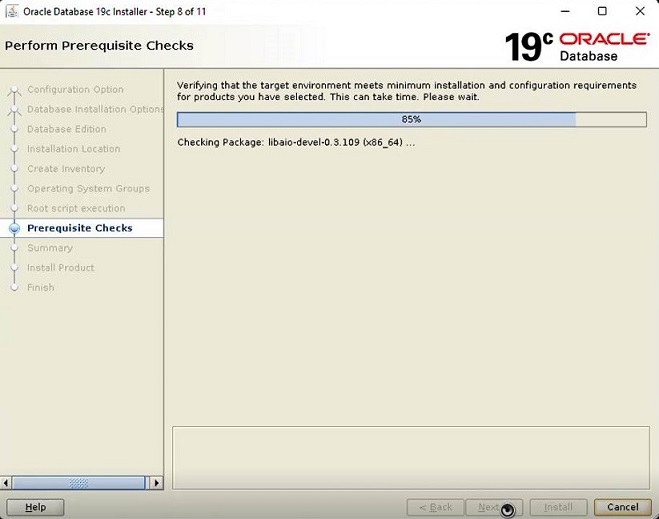The width and height of the screenshot is (659, 519).
Task: Select the Database Edition step
Action: (66, 129)
